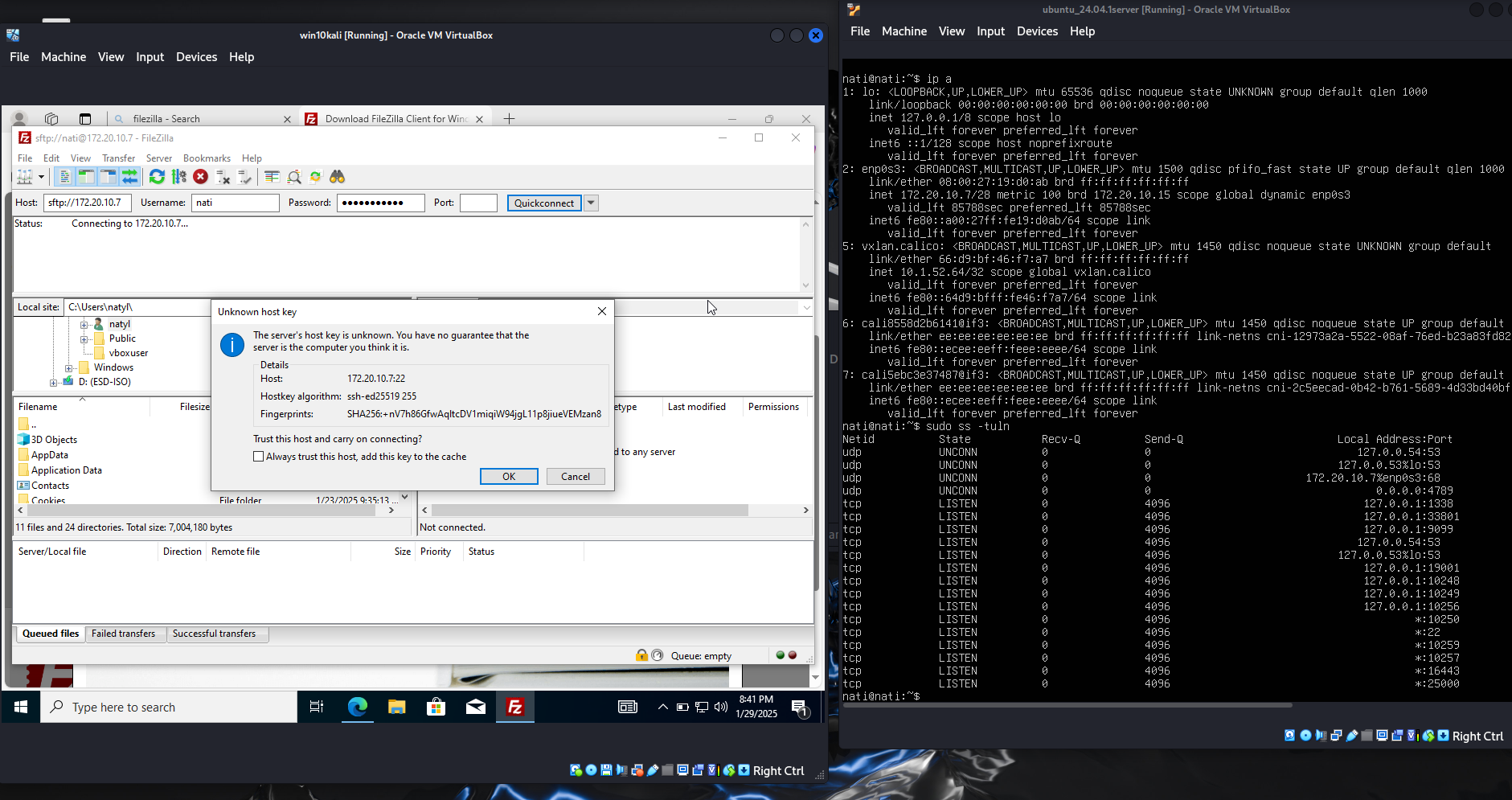Expand the Windows folder tree node
The width and height of the screenshot is (1512, 800).
click(x=68, y=368)
